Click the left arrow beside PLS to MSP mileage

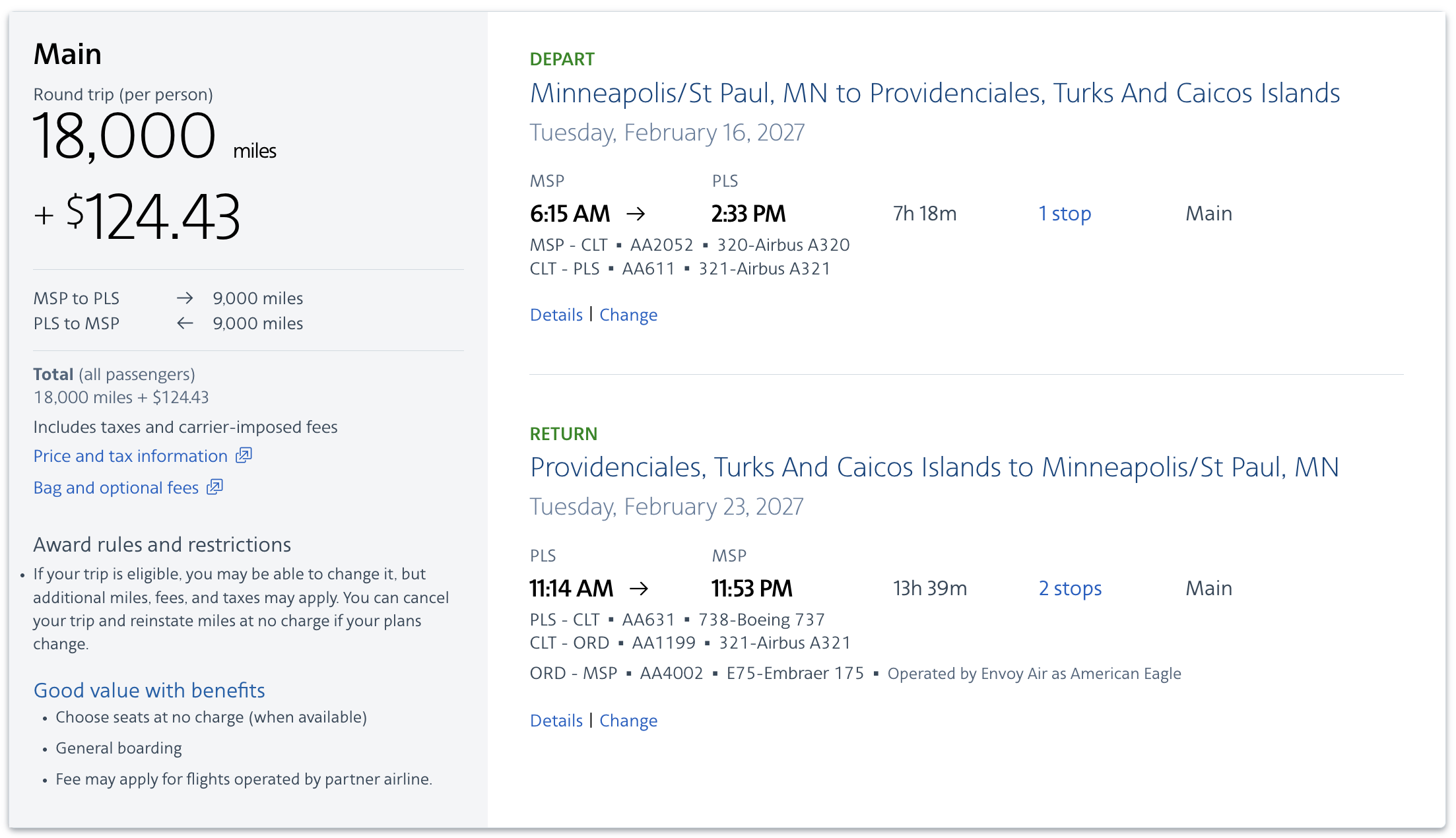pyautogui.click(x=185, y=323)
